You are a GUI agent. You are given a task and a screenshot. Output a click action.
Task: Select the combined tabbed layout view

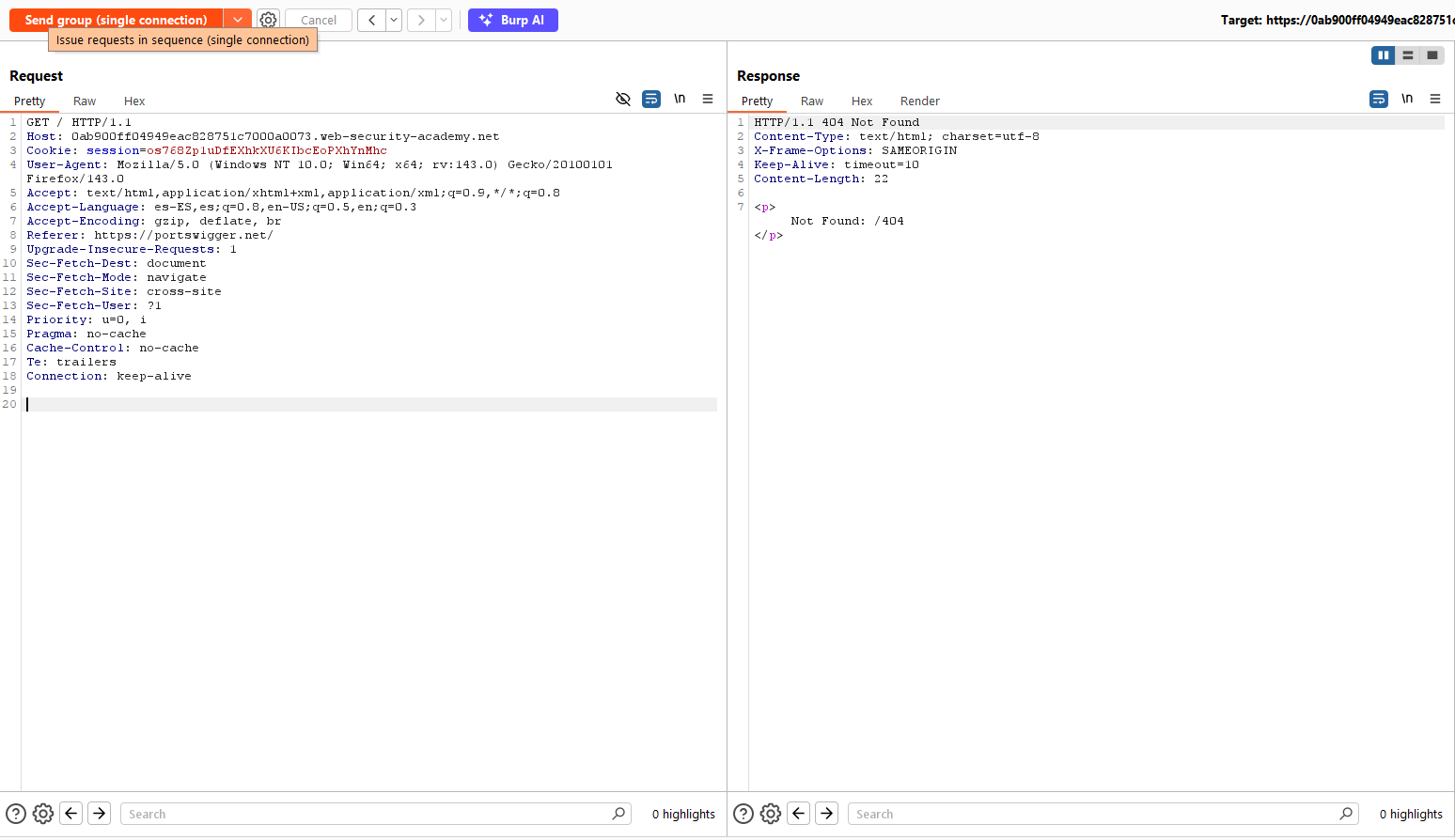click(x=1432, y=55)
